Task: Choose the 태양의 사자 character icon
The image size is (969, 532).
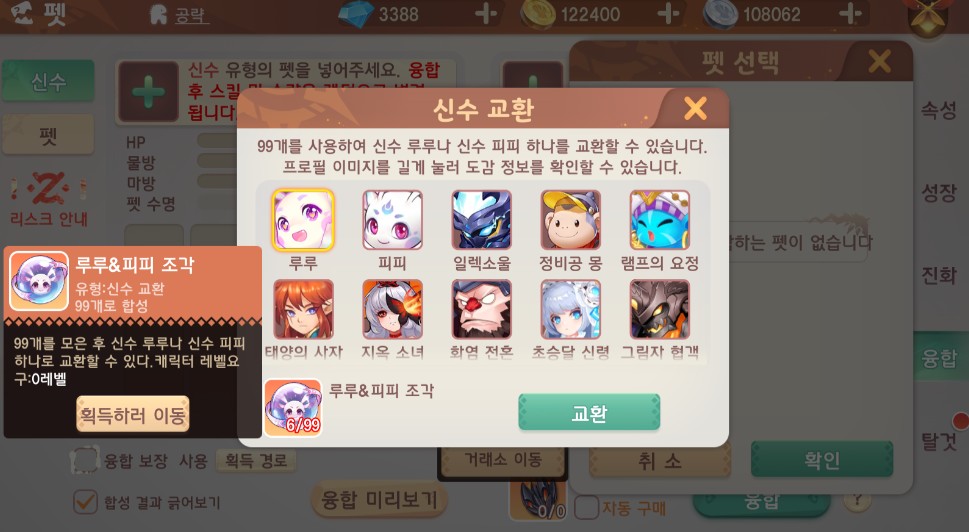Action: (x=303, y=309)
